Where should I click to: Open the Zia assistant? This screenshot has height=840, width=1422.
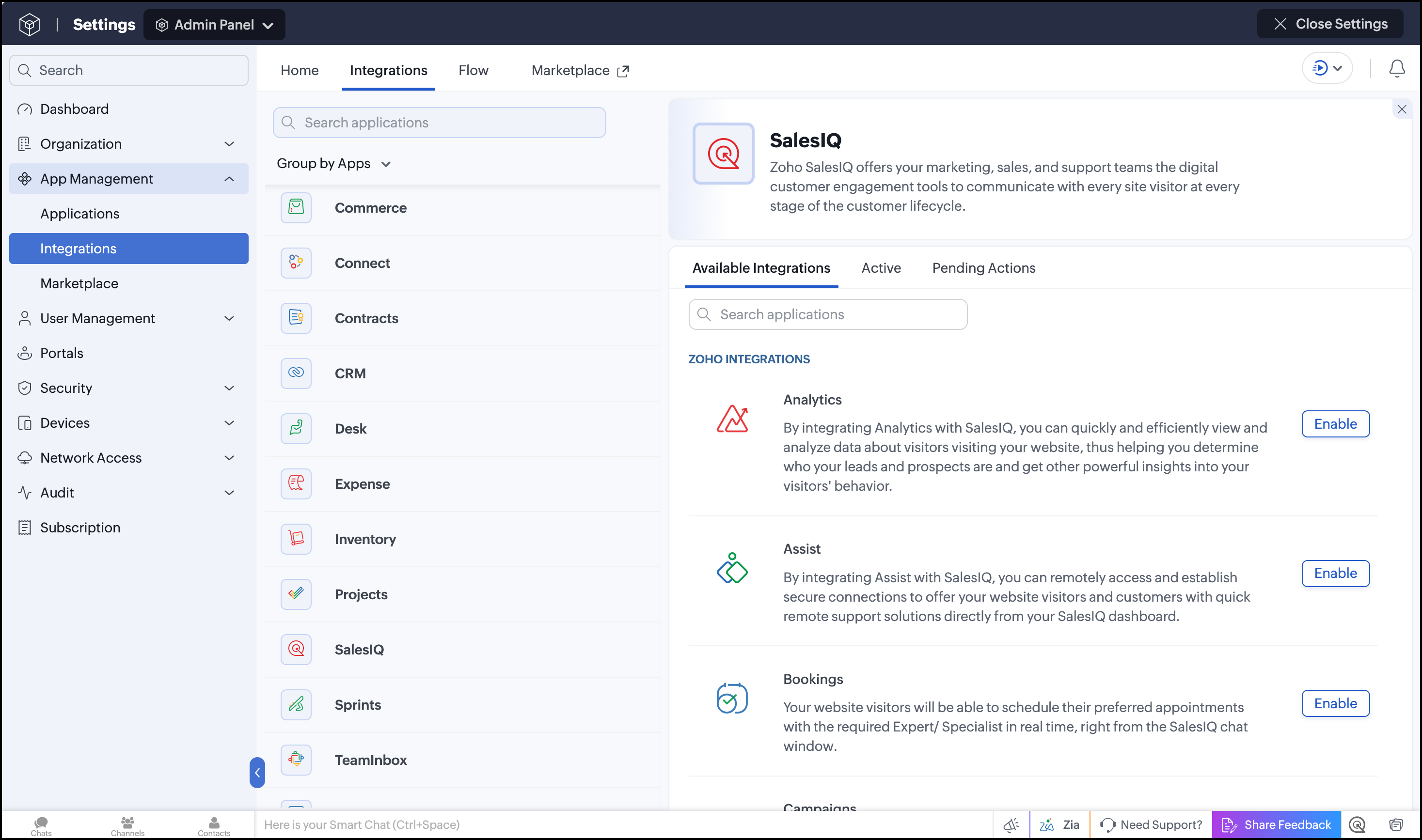point(1059,824)
